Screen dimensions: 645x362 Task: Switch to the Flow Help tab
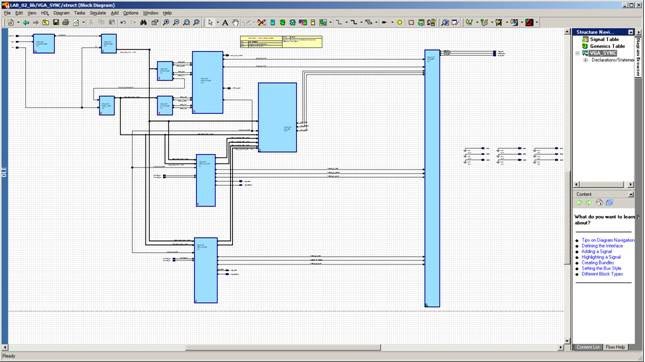coord(615,347)
